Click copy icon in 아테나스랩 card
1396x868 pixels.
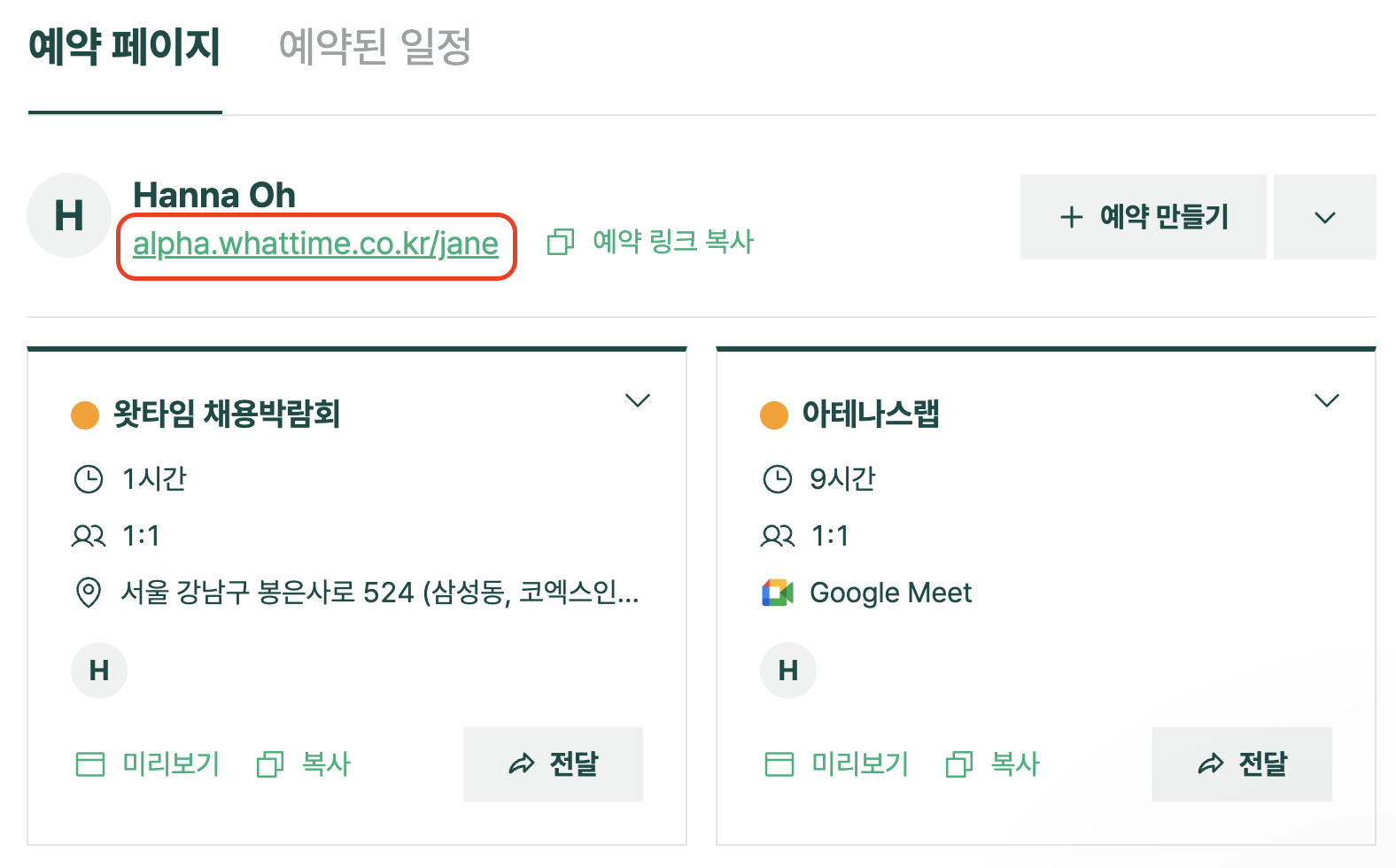click(x=958, y=763)
